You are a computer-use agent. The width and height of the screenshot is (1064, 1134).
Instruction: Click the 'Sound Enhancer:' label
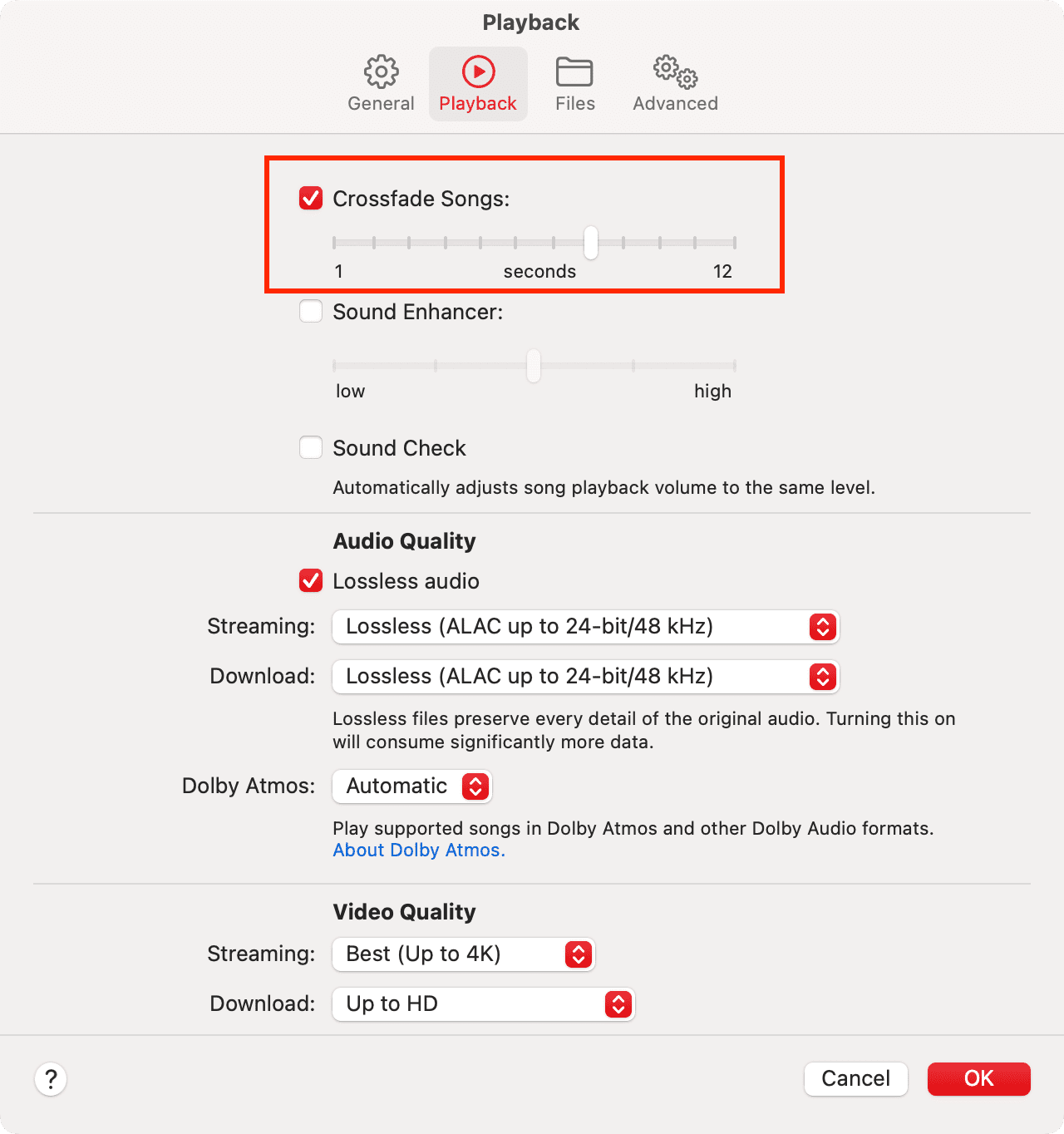[x=418, y=312]
